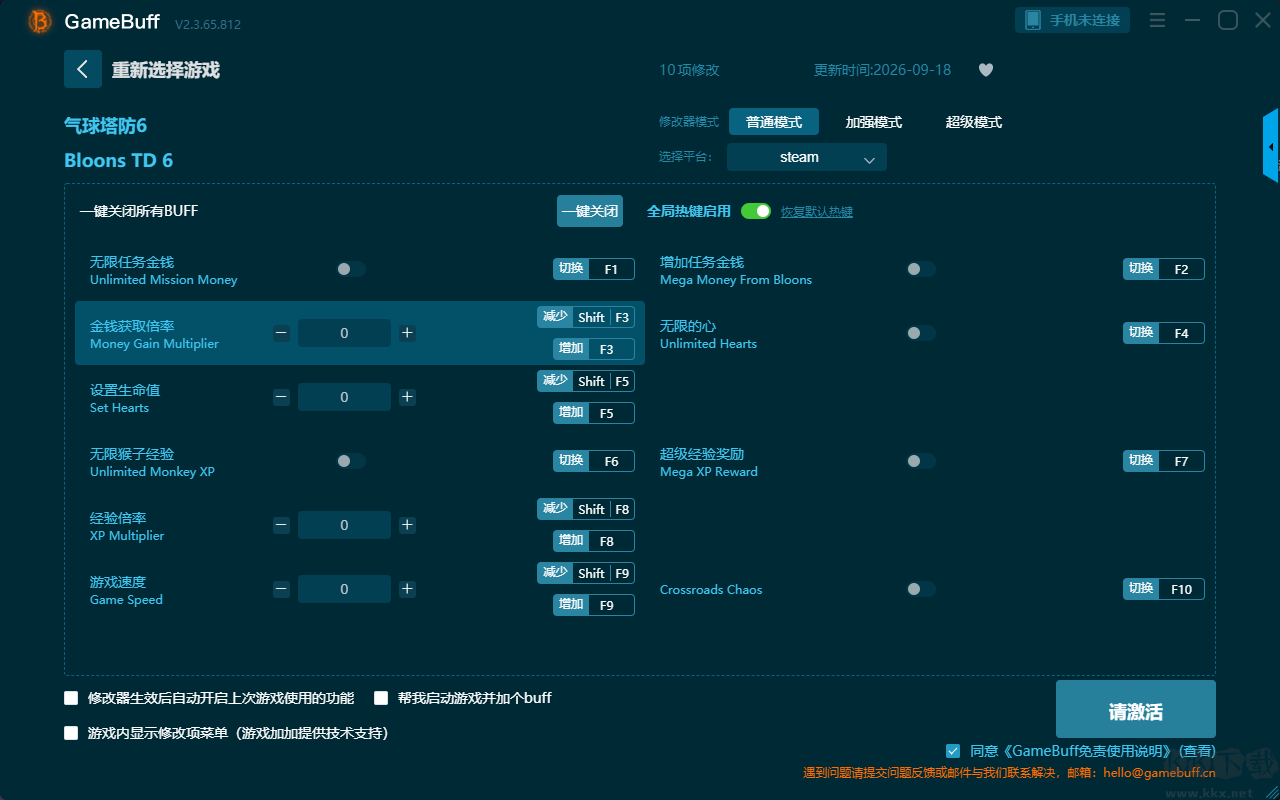The height and width of the screenshot is (800, 1280).
Task: Check 游戏内显示修改项菜单 checkbox
Action: pyautogui.click(x=71, y=733)
